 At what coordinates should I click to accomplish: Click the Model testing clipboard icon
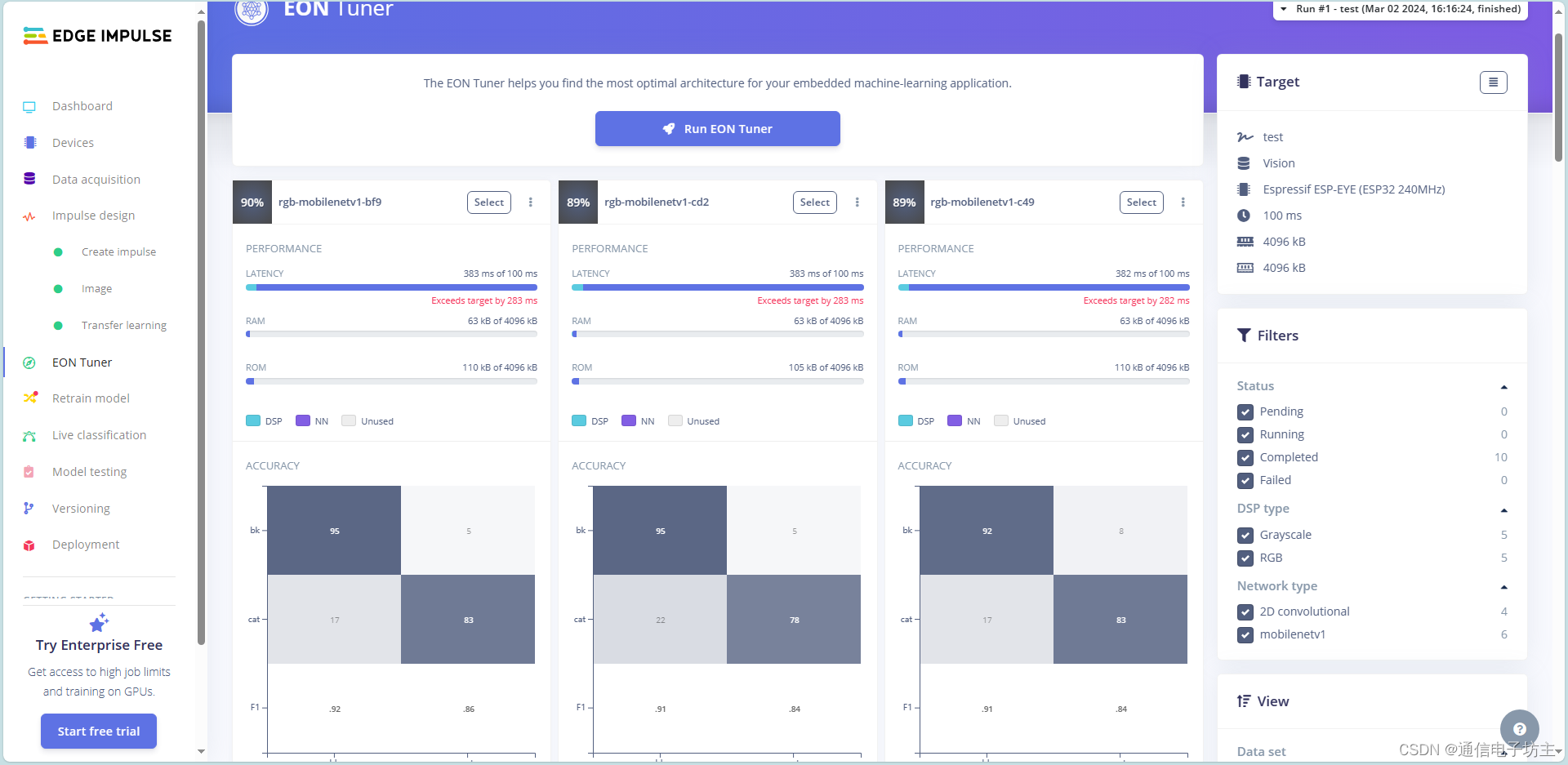tap(29, 472)
